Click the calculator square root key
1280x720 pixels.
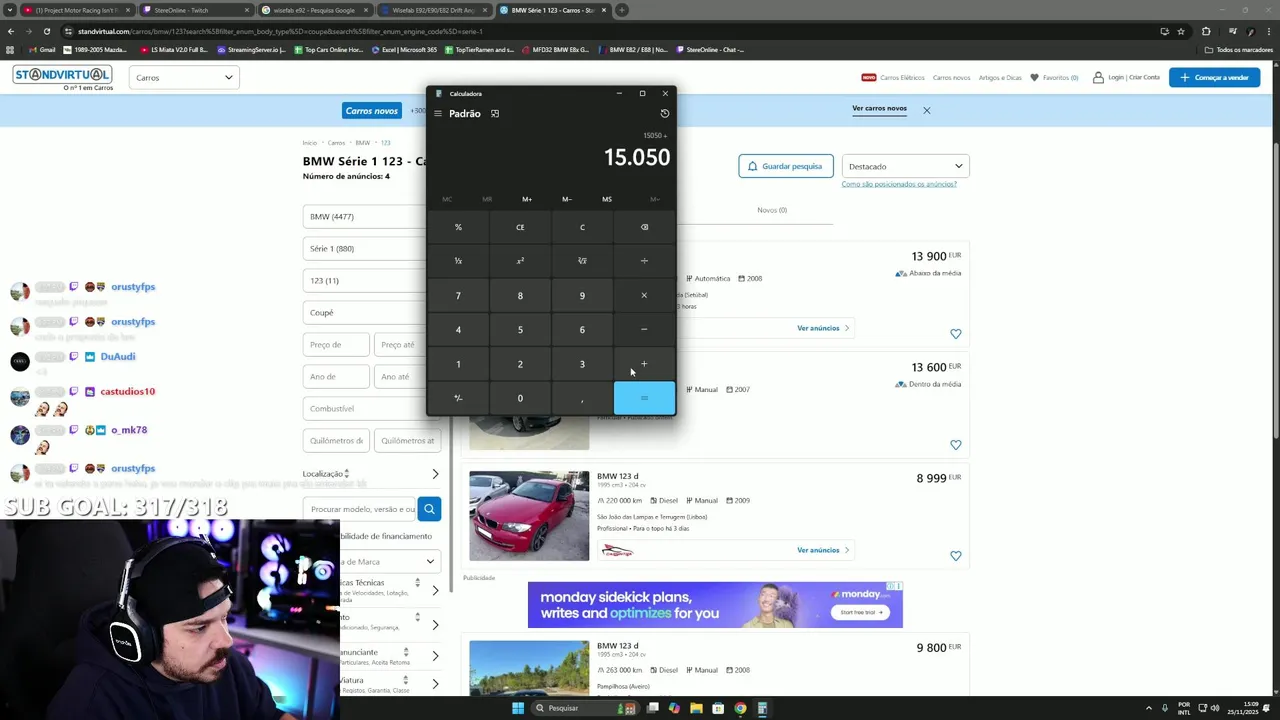582,261
